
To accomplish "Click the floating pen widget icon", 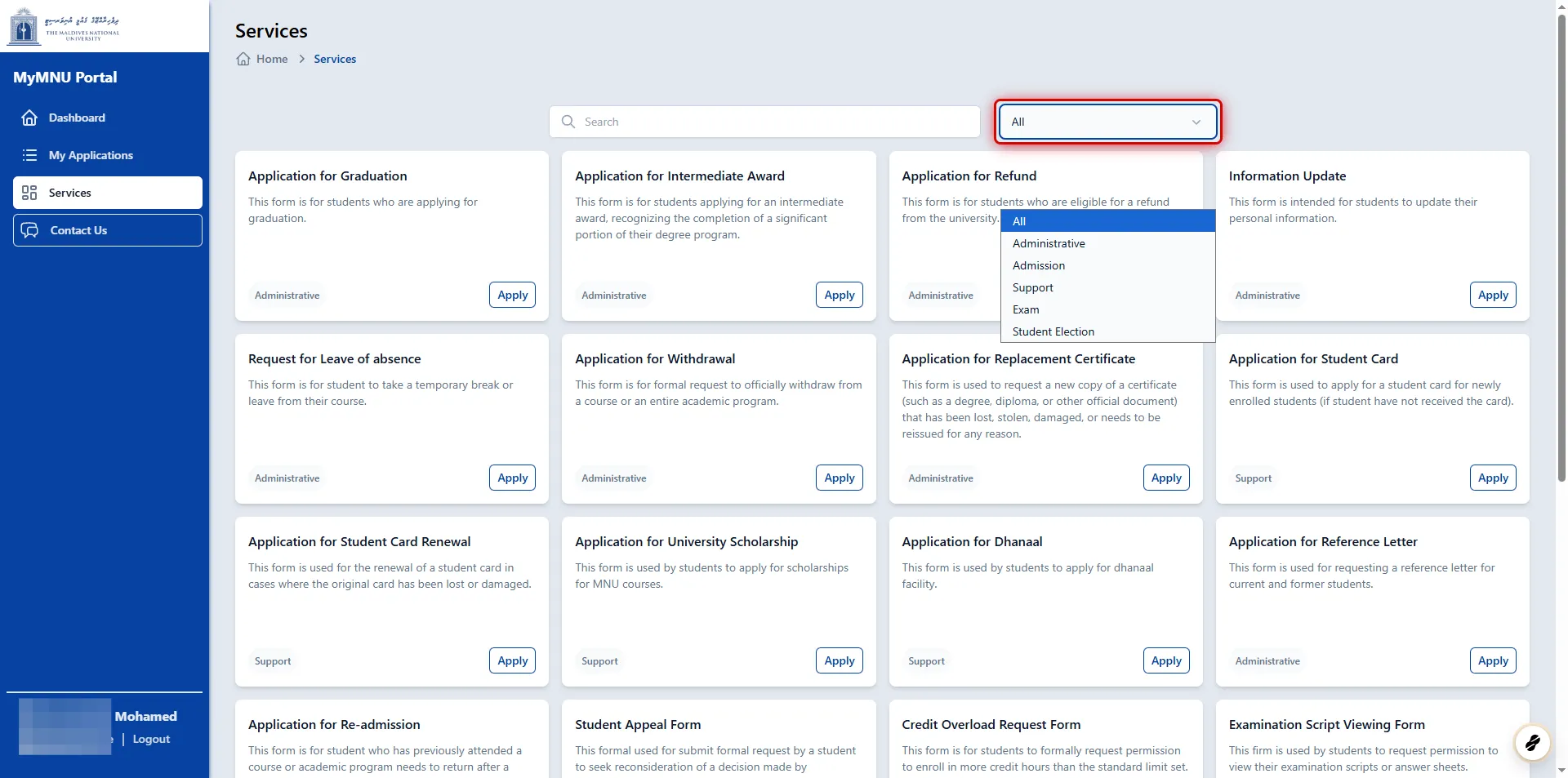I will pos(1532,743).
